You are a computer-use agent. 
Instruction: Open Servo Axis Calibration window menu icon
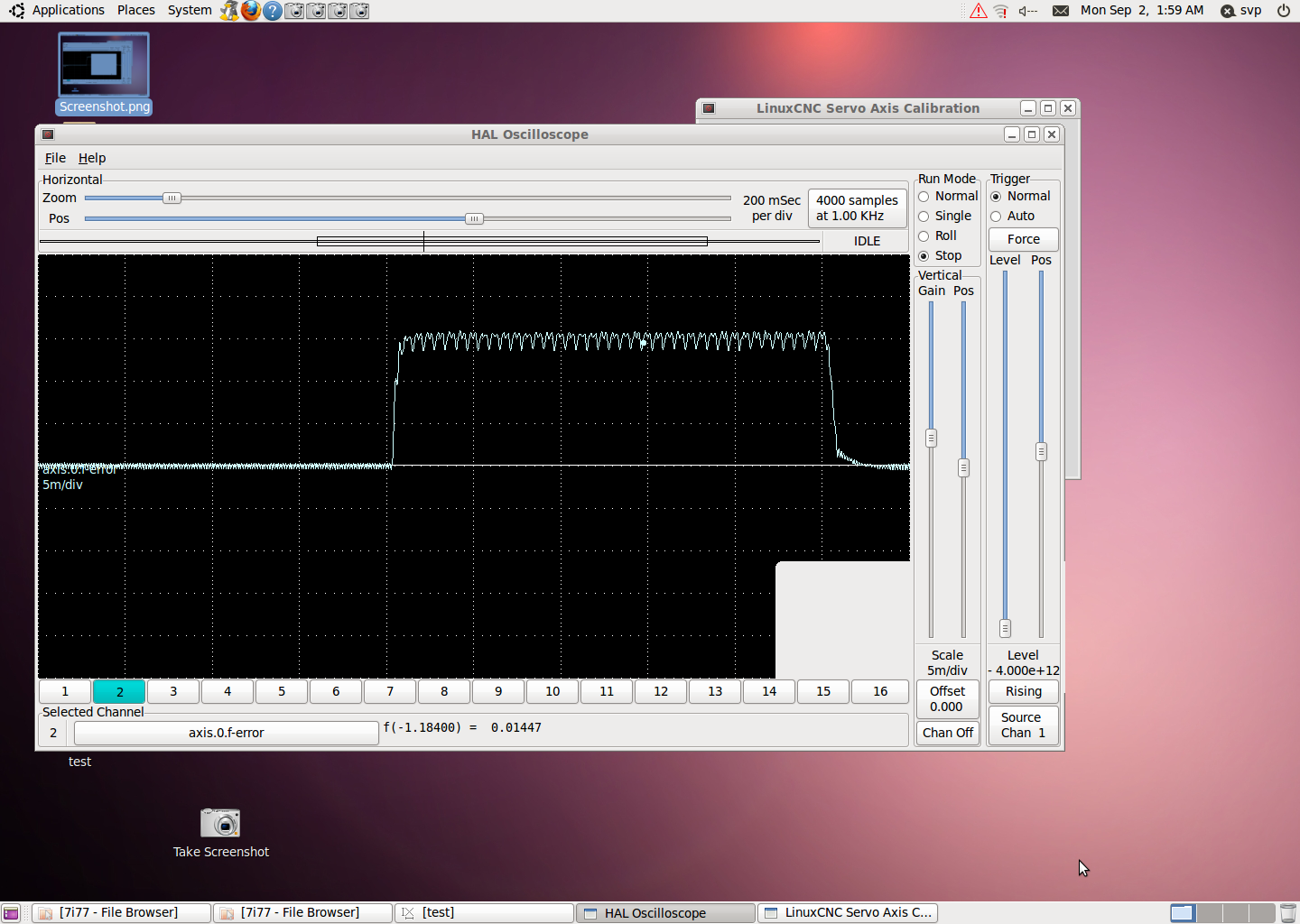coord(709,108)
